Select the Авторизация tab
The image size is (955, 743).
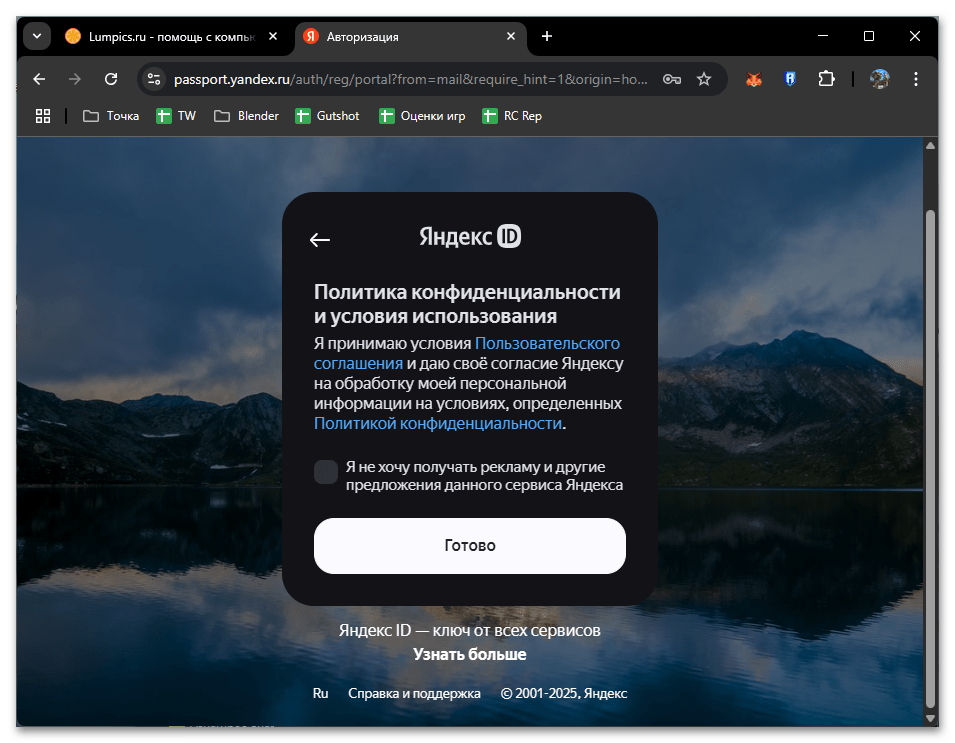pyautogui.click(x=411, y=37)
